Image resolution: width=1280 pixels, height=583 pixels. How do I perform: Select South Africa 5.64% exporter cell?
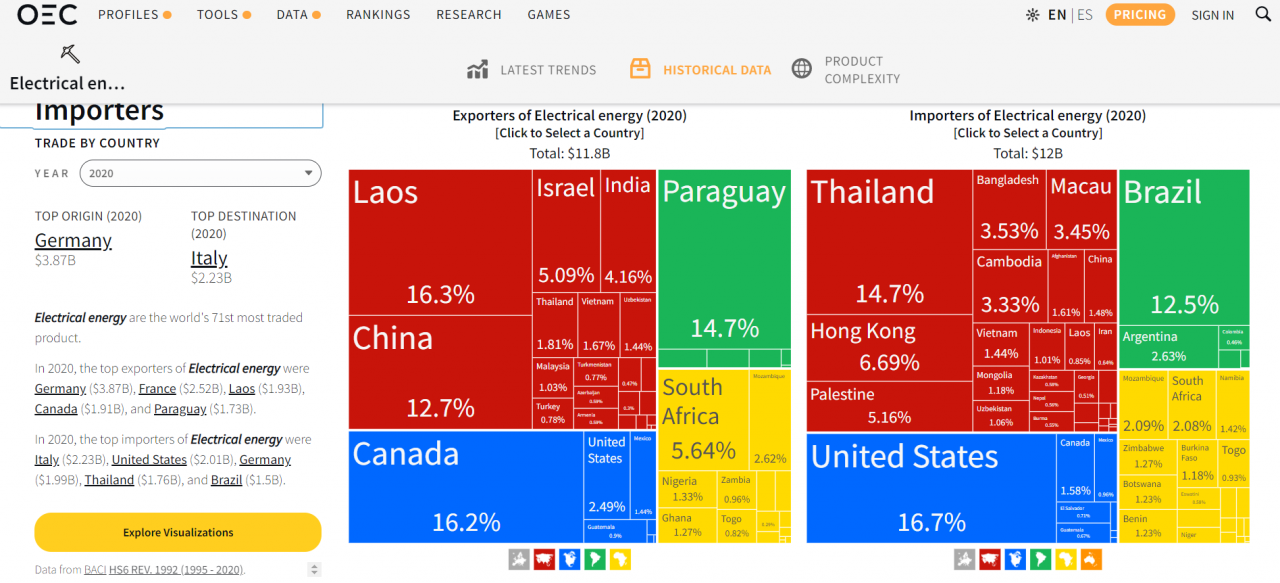[x=703, y=419]
